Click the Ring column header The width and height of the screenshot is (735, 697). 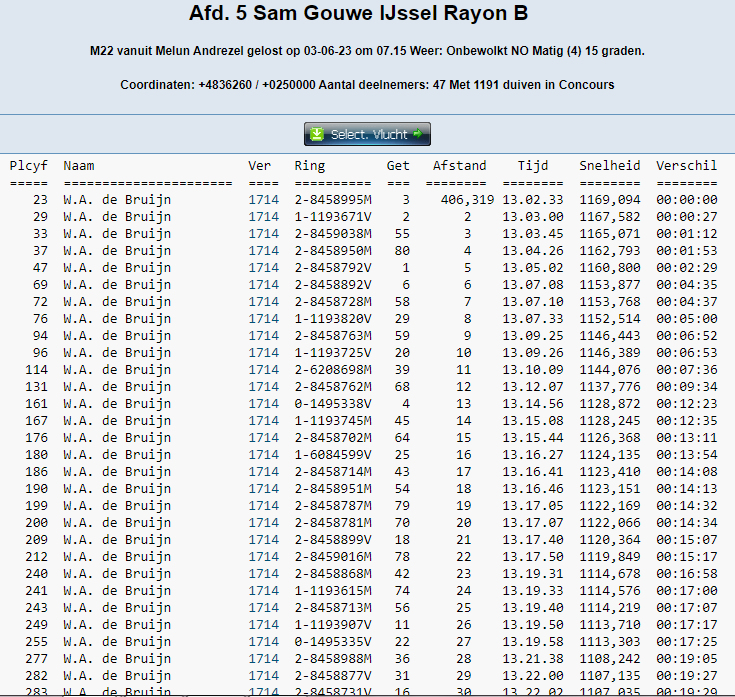[x=310, y=165]
